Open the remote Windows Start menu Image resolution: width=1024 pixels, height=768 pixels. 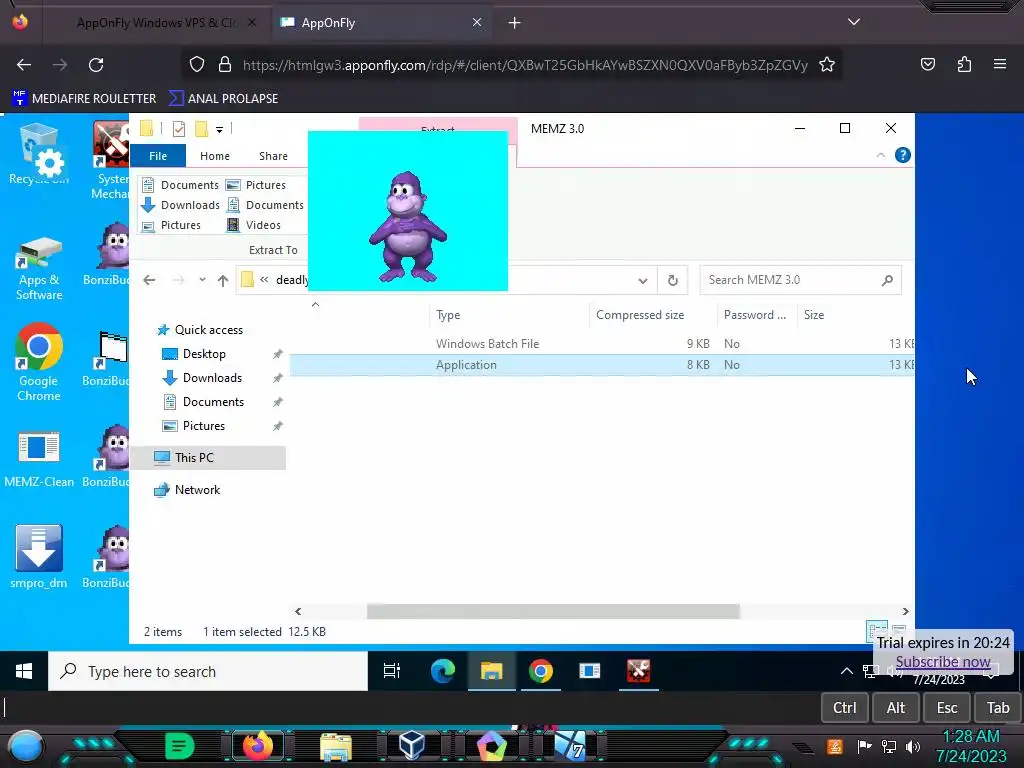[x=24, y=671]
